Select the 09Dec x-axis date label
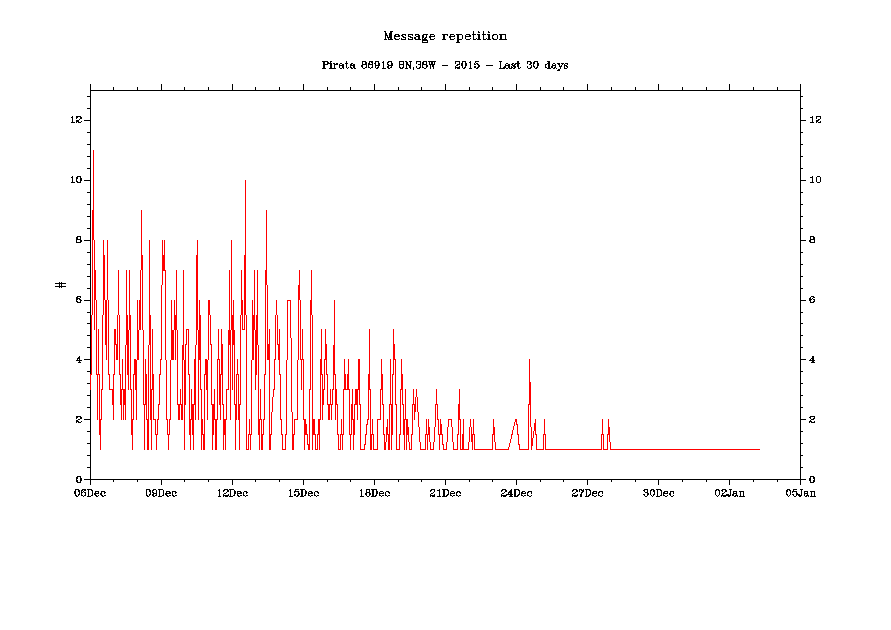Viewport: 891px width, 630px height. [x=161, y=493]
